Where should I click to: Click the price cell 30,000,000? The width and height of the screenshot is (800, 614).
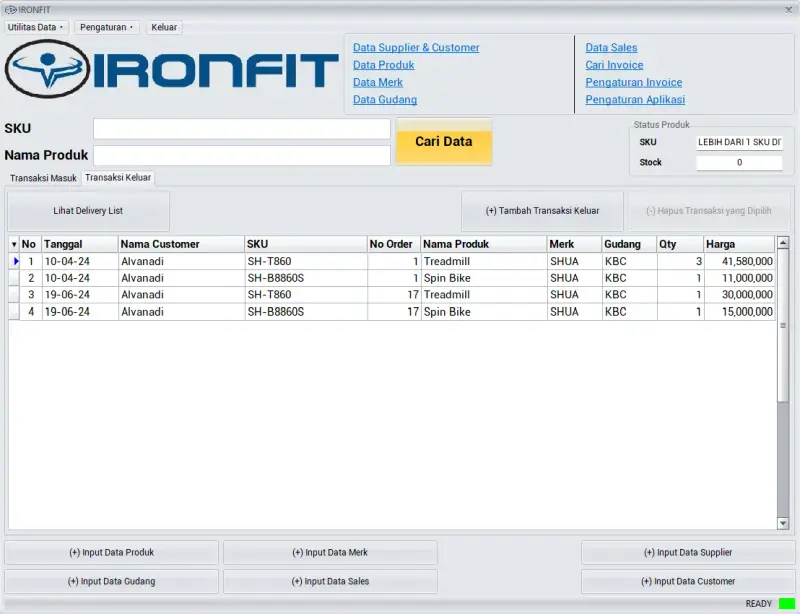pyautogui.click(x=739, y=295)
